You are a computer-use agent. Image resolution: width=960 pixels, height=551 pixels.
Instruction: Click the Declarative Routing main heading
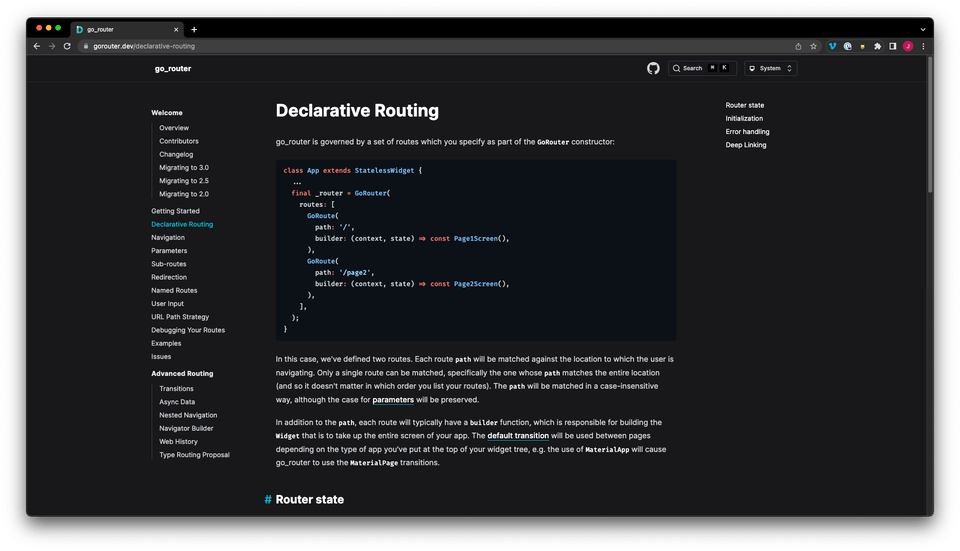pyautogui.click(x=357, y=111)
